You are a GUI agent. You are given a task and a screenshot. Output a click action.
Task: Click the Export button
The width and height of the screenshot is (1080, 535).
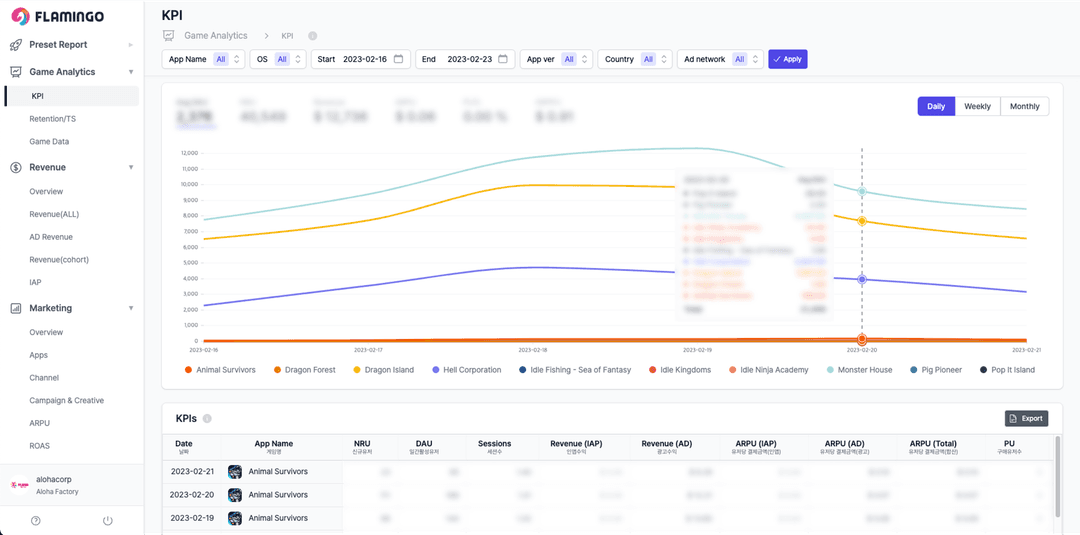[1026, 418]
